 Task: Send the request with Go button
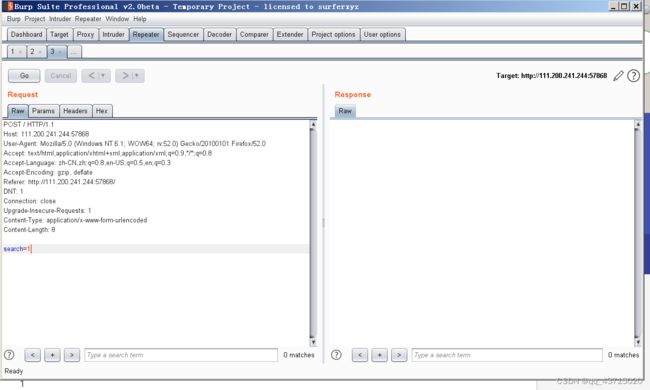(24, 75)
